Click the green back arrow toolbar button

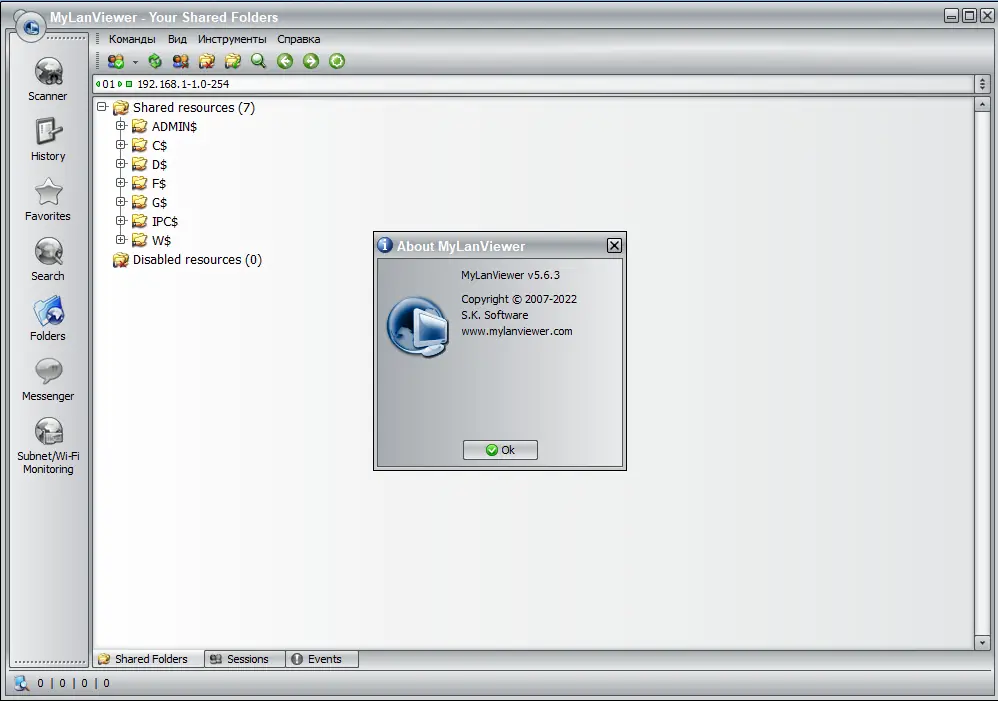point(285,61)
